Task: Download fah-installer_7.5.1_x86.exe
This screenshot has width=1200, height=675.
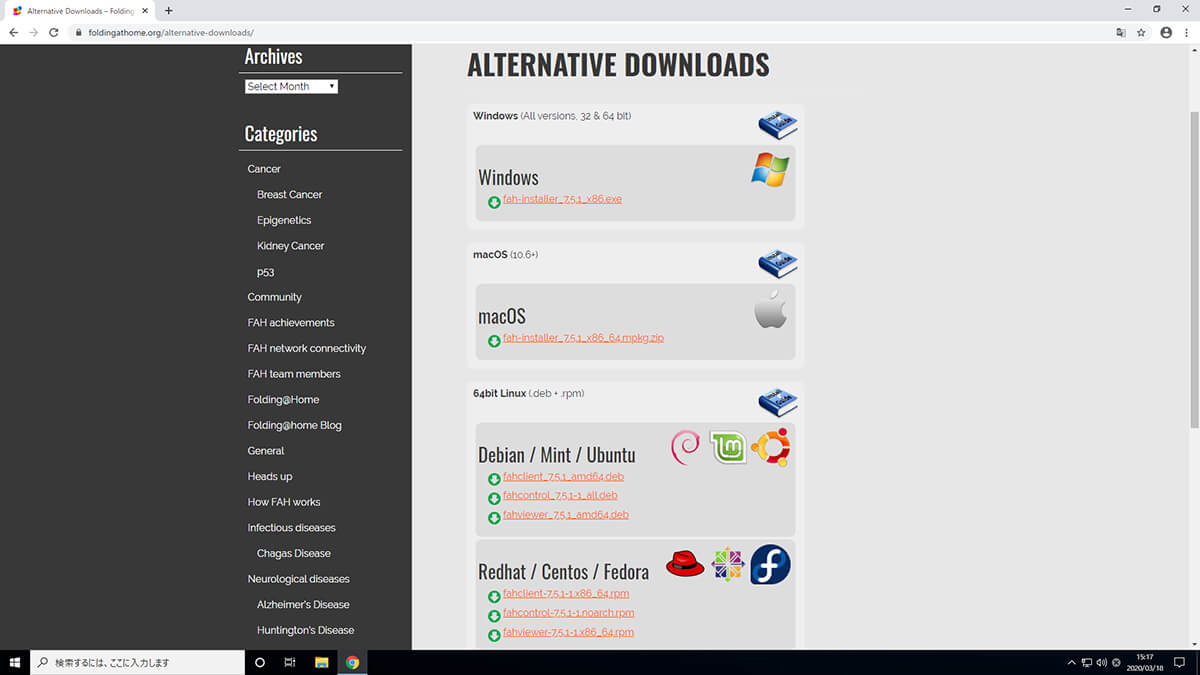Action: coord(562,199)
